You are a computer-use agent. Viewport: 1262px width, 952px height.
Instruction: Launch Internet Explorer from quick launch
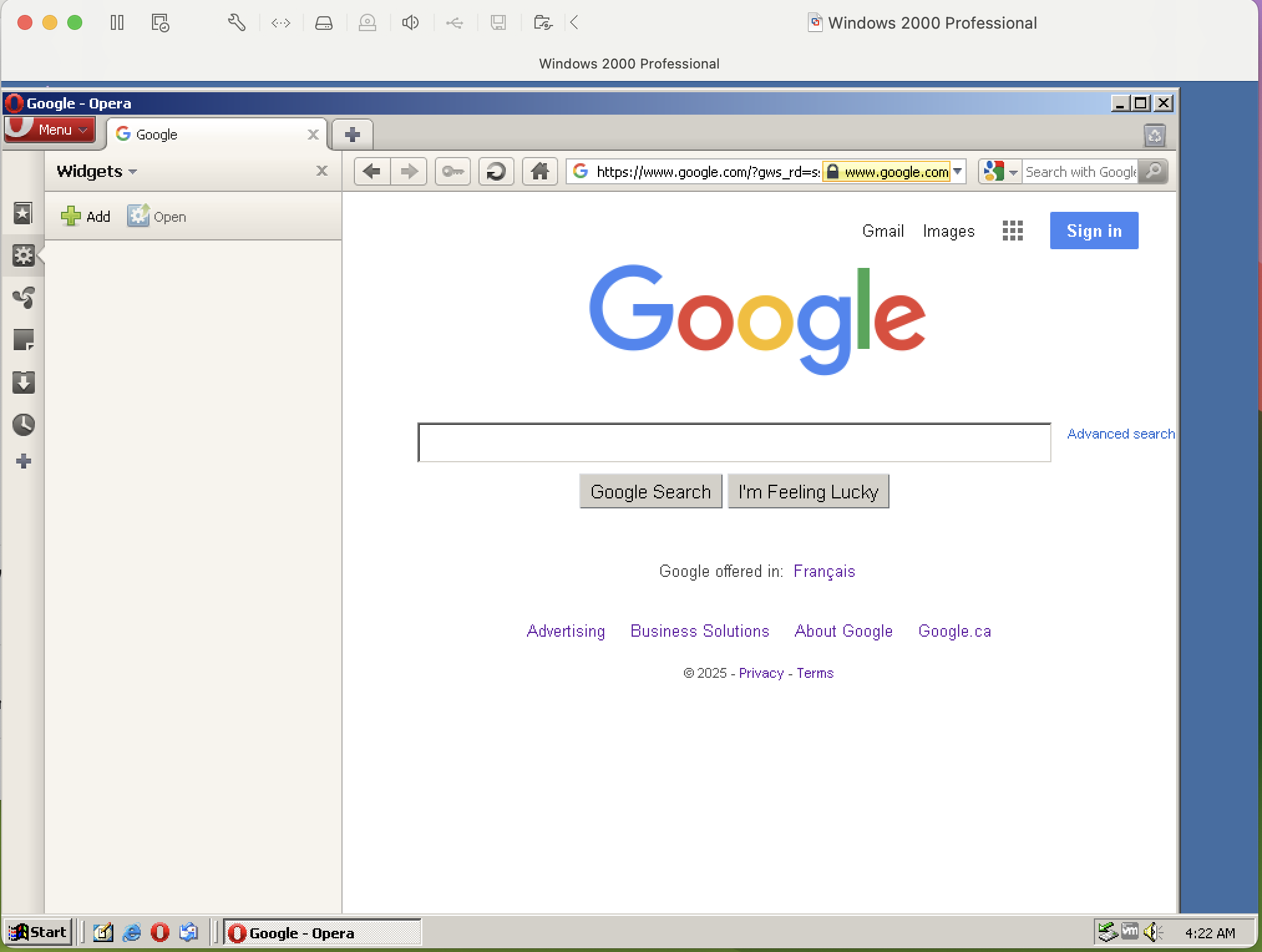point(131,932)
